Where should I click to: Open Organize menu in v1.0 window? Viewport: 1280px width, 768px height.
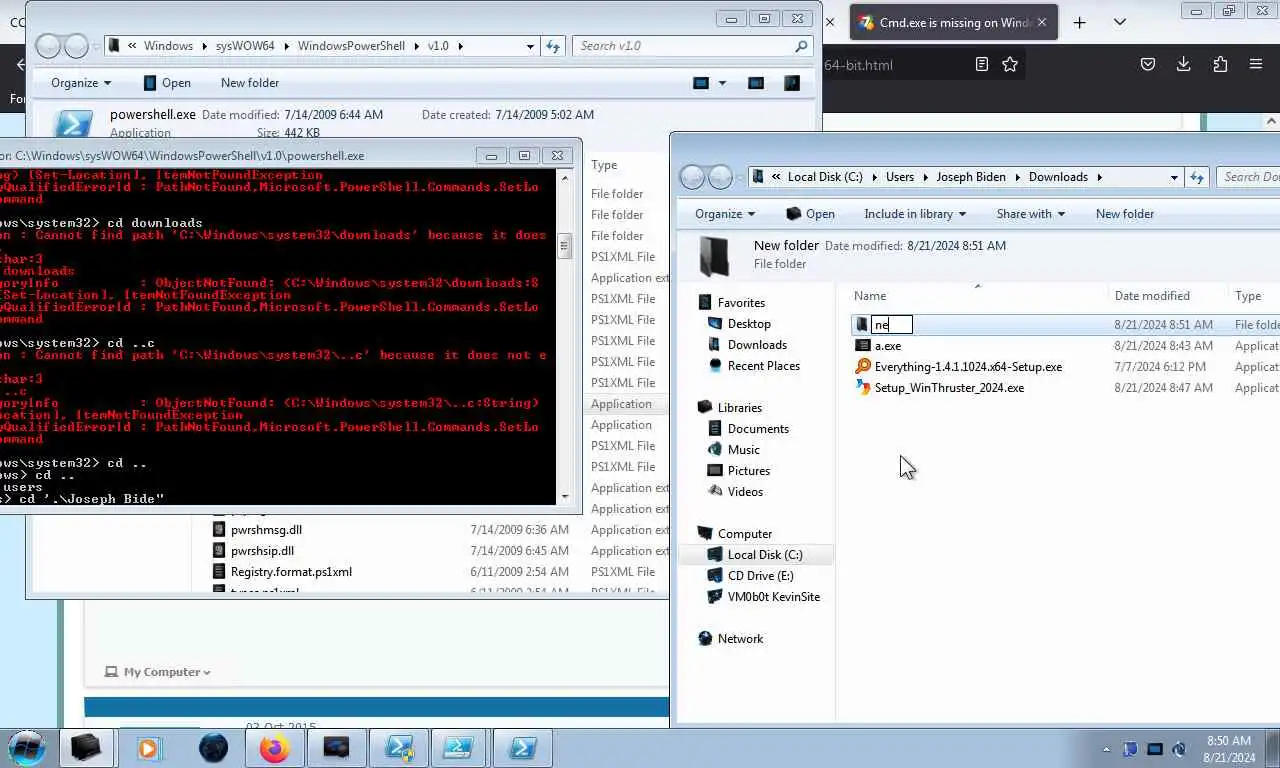coord(81,83)
